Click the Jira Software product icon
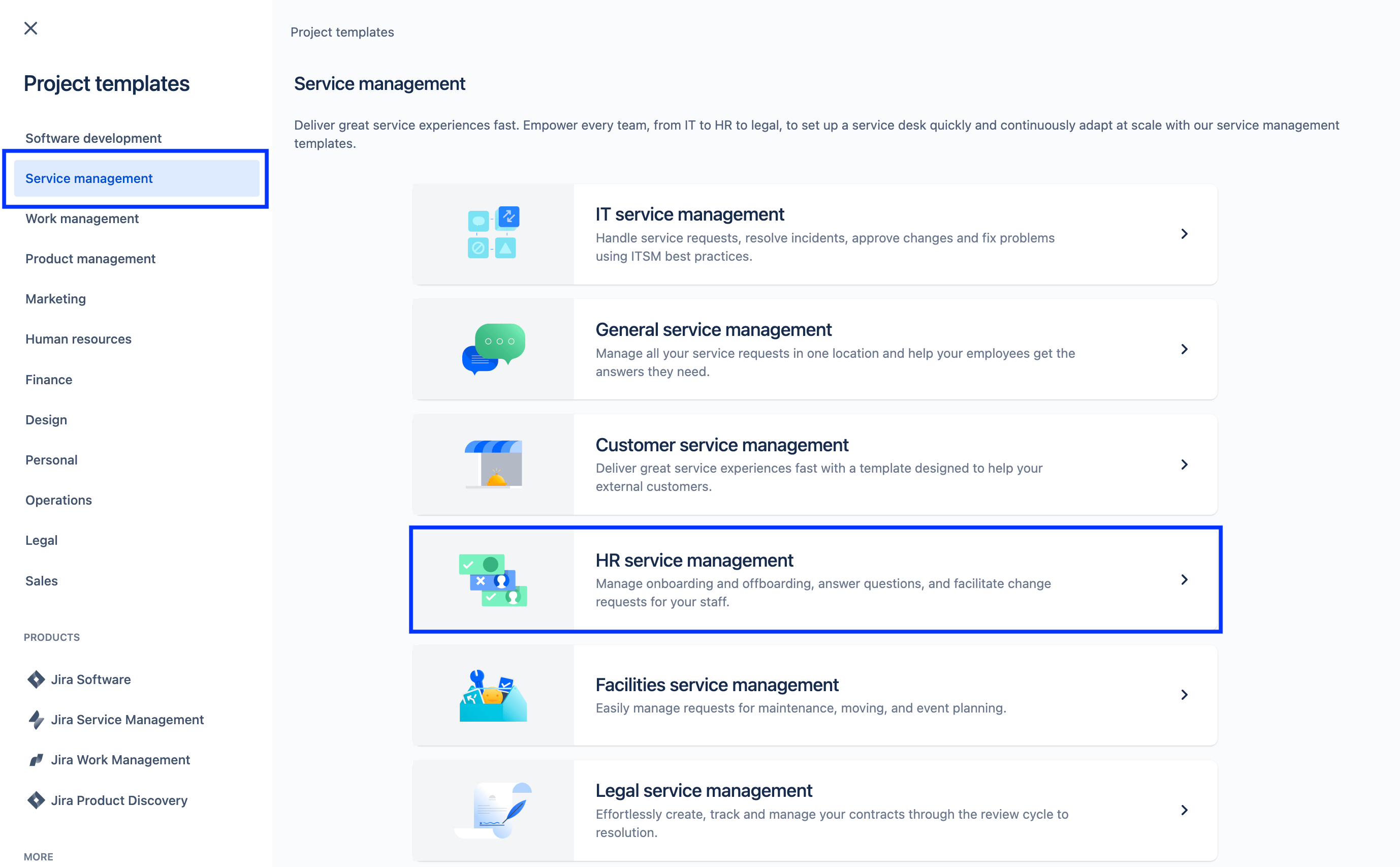This screenshot has width=1400, height=867. pyautogui.click(x=35, y=679)
